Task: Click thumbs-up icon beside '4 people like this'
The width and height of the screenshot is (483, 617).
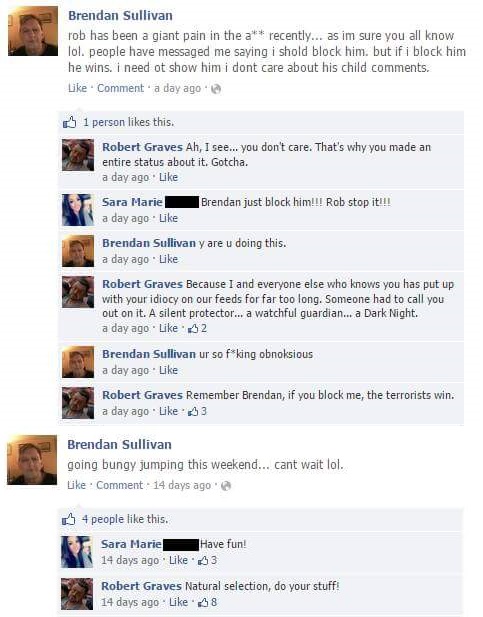Action: pos(69,519)
